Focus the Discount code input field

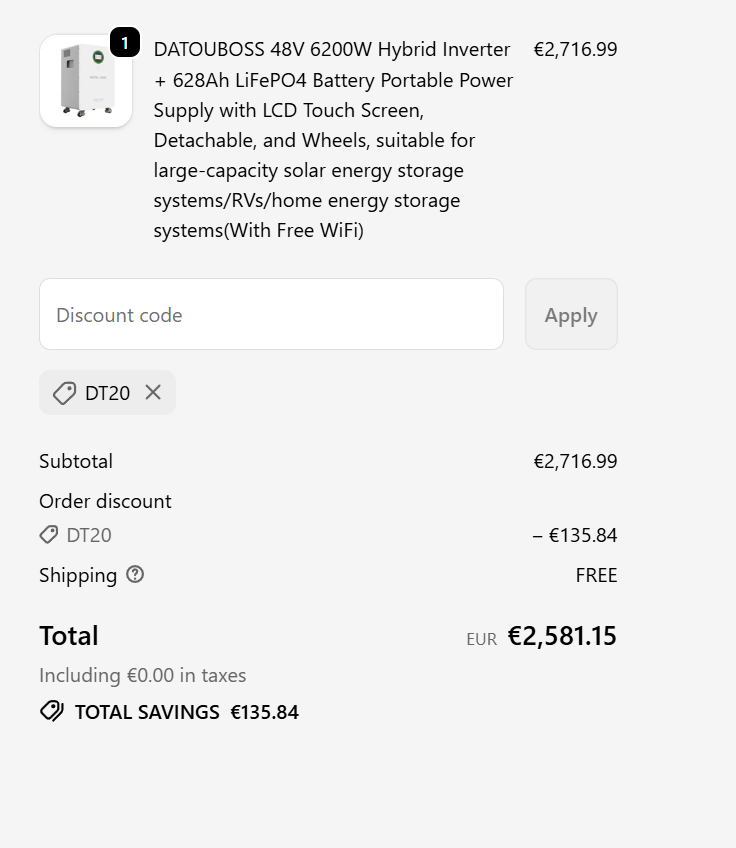click(x=271, y=315)
